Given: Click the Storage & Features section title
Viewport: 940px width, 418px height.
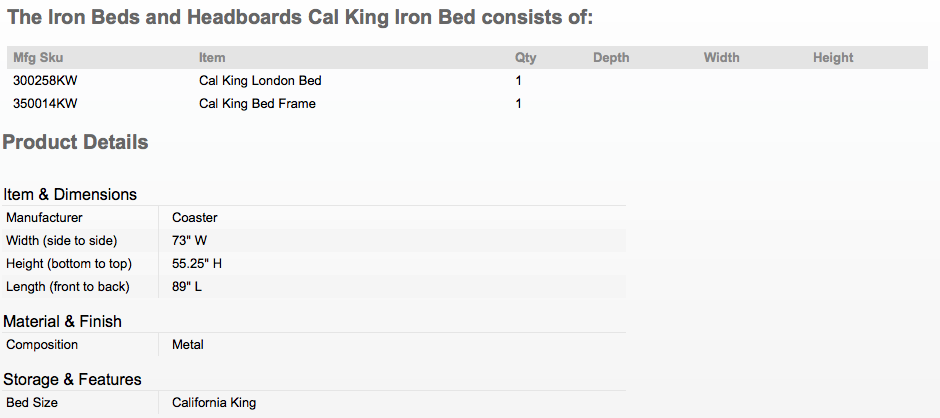Looking at the screenshot, I should tap(73, 380).
